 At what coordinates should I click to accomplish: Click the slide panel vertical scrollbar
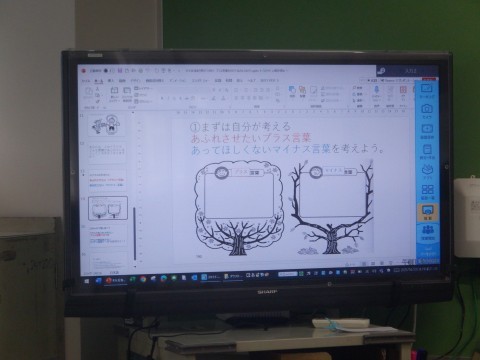point(135,233)
